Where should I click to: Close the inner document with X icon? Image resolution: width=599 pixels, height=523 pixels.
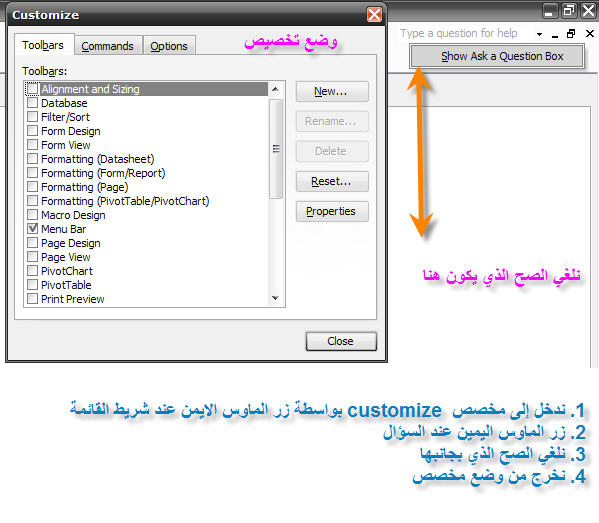click(x=590, y=34)
